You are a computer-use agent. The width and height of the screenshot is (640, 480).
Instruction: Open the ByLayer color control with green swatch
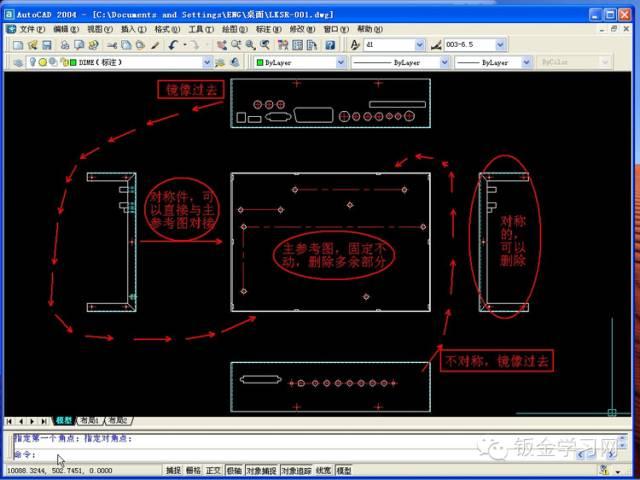(298, 62)
